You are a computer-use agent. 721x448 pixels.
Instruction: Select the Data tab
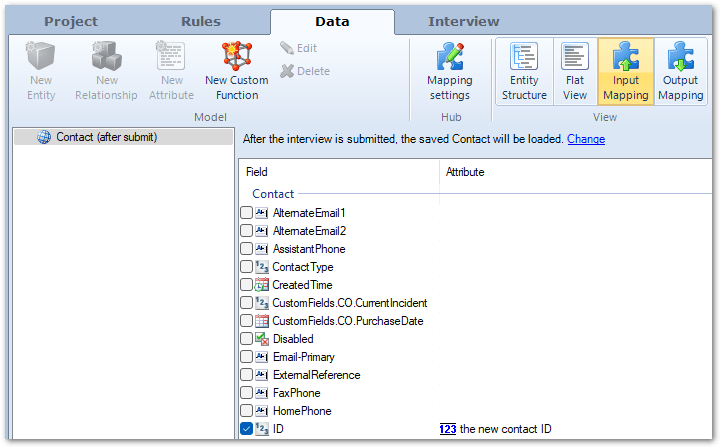[x=332, y=22]
